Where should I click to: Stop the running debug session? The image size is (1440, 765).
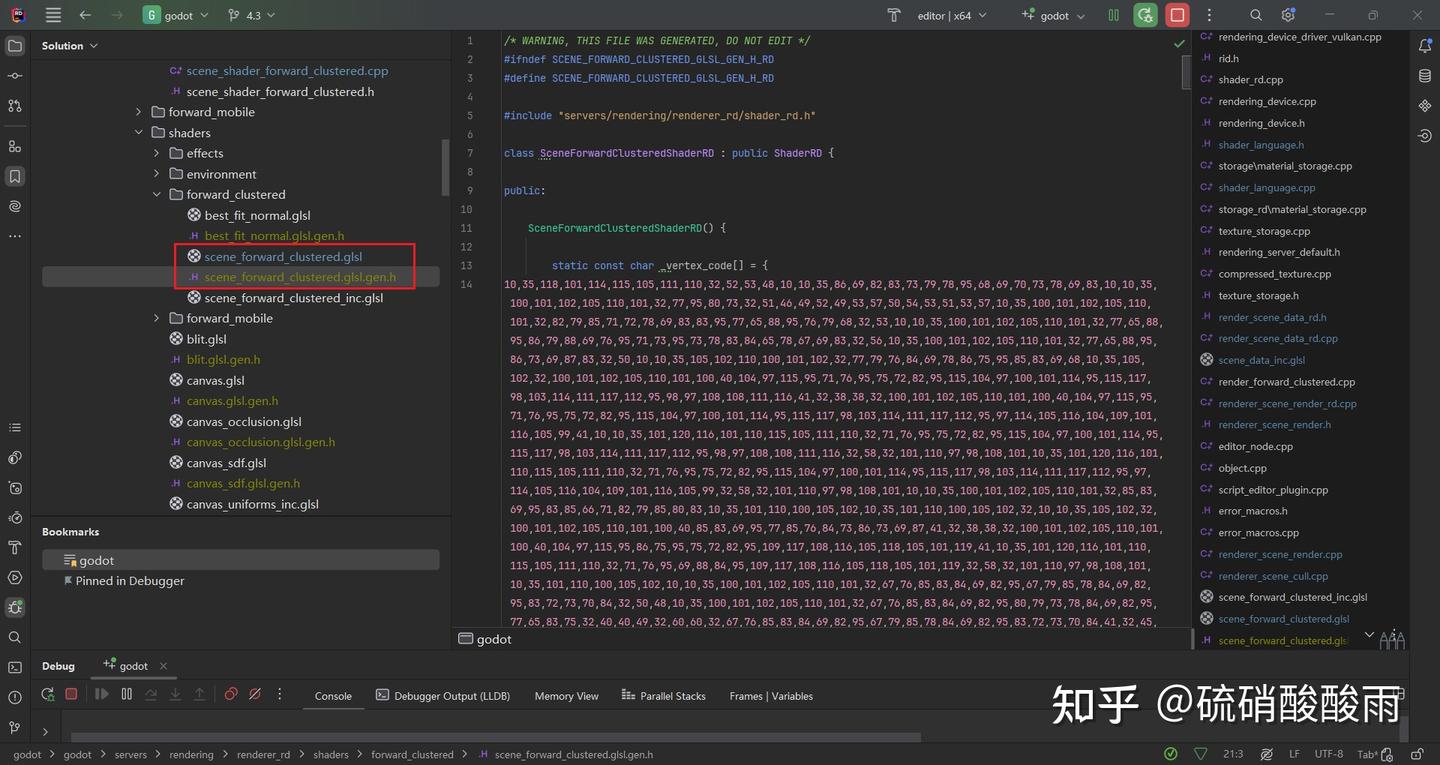71,694
